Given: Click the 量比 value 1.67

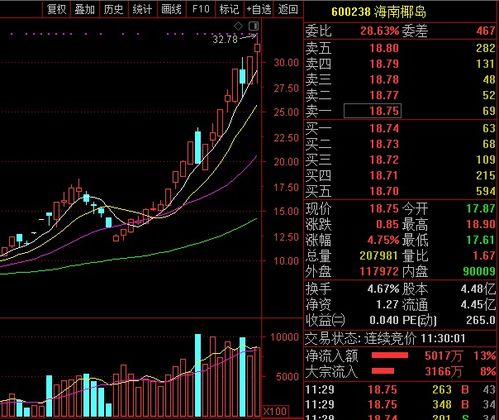Looking at the screenshot, I should click(x=484, y=256).
